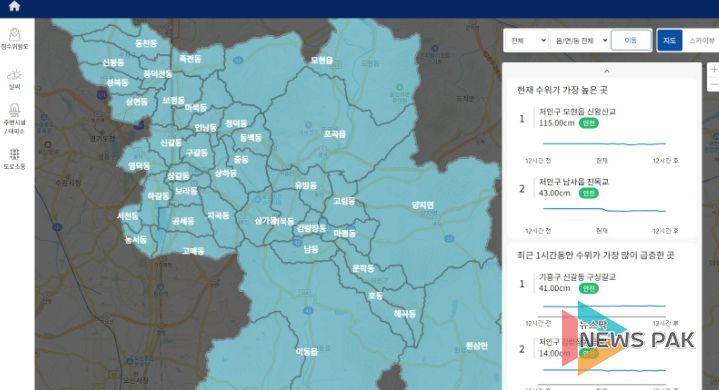Click 정덕천동 label on the map
719x390 pixels.
(157, 74)
